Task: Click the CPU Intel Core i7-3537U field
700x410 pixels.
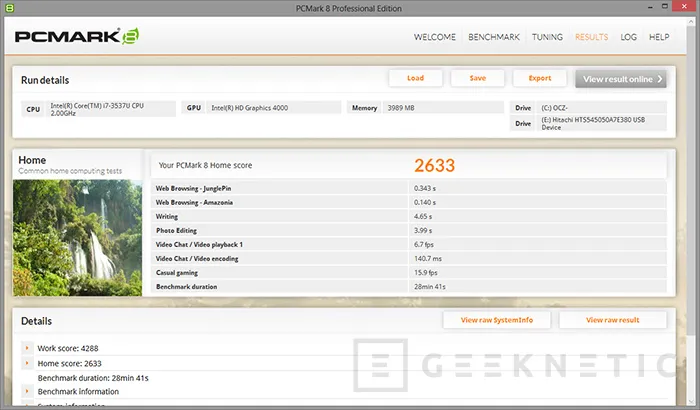Action: coord(98,109)
